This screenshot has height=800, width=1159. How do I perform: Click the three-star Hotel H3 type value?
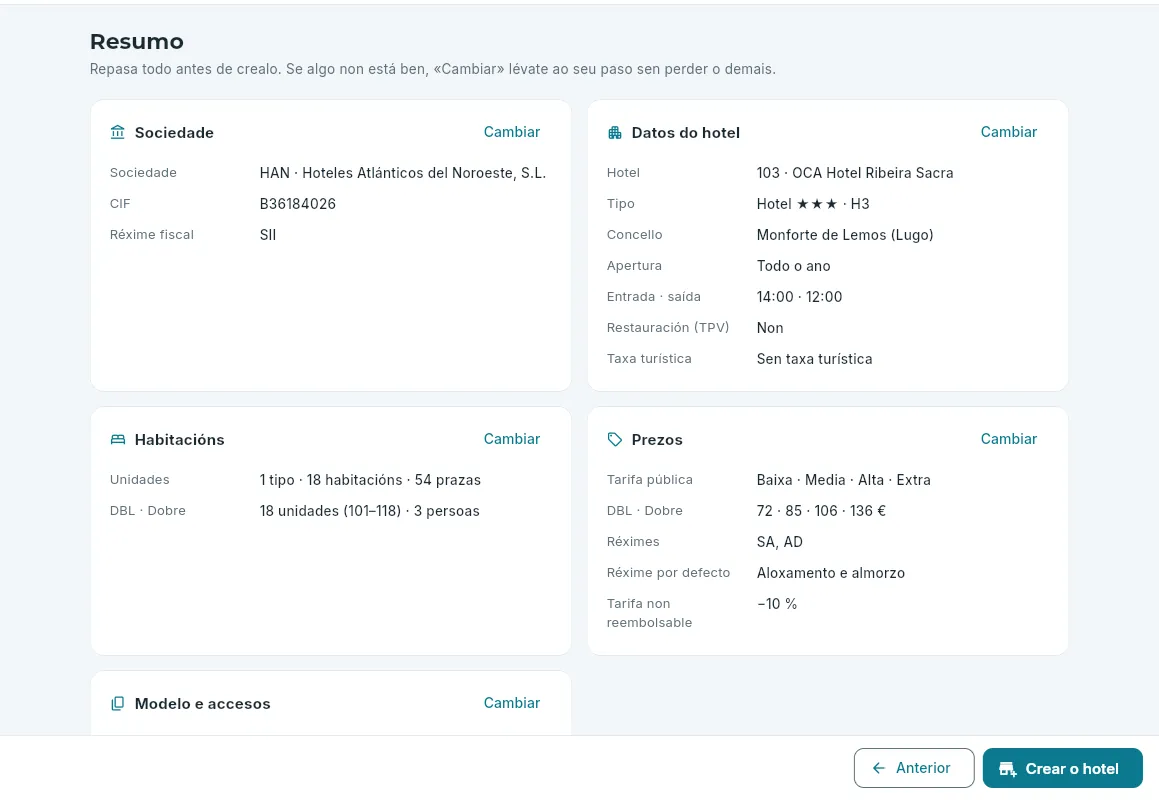pyautogui.click(x=812, y=204)
